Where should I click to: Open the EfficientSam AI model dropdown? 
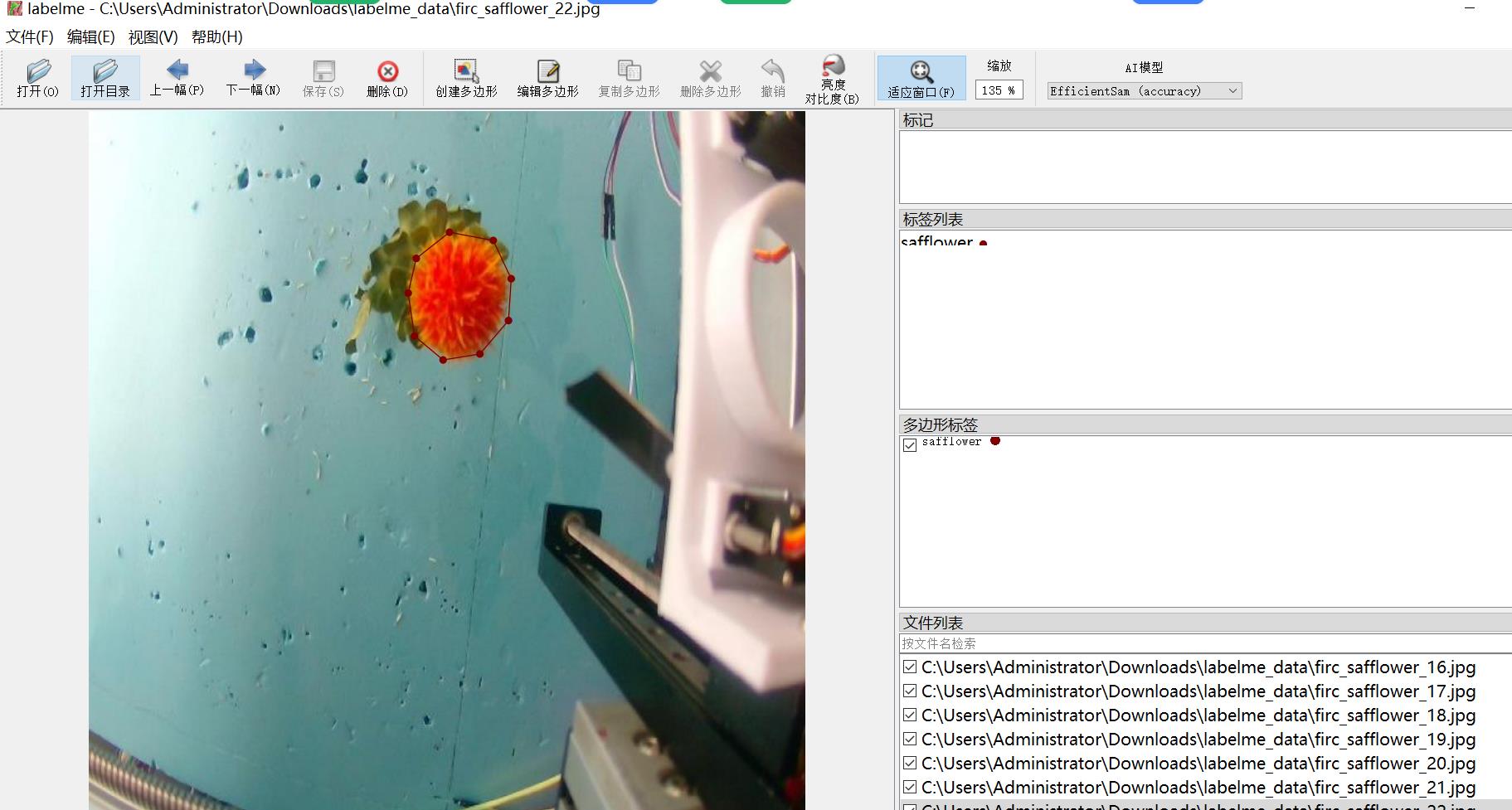coord(1144,91)
